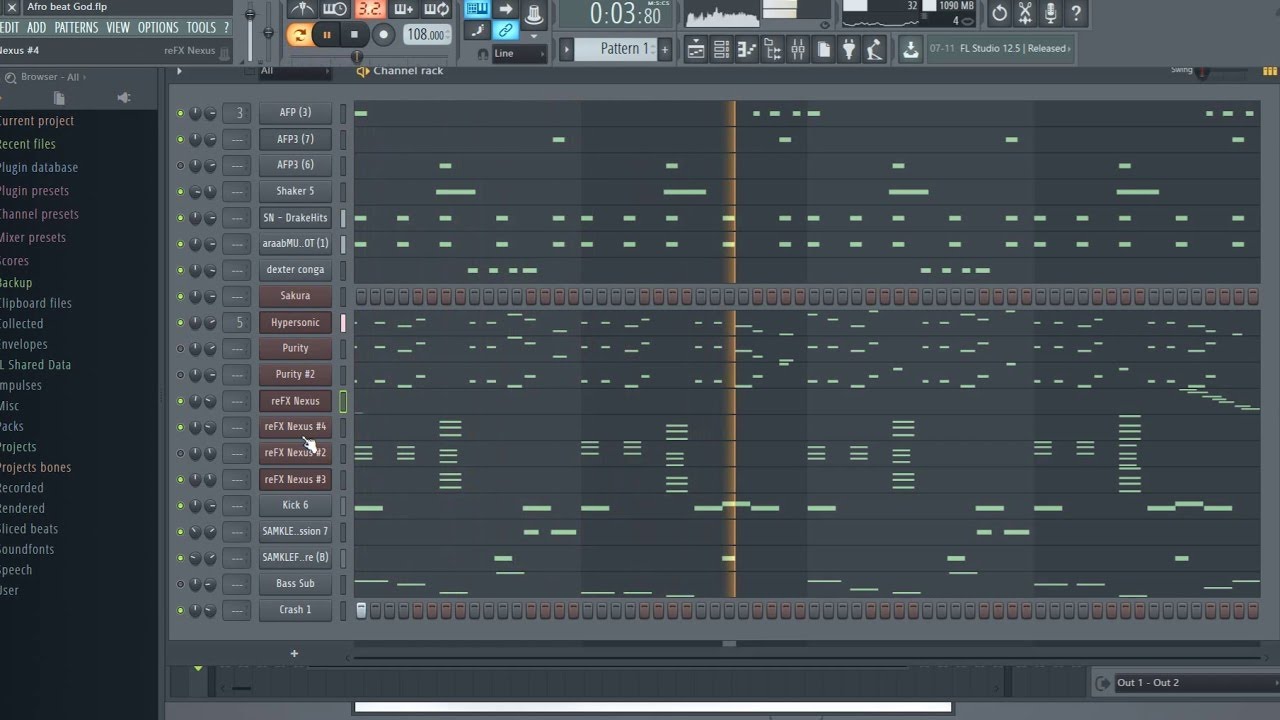Toggle first step of Crash 1 sequencer
Screen dimensions: 1280x720
coord(362,610)
